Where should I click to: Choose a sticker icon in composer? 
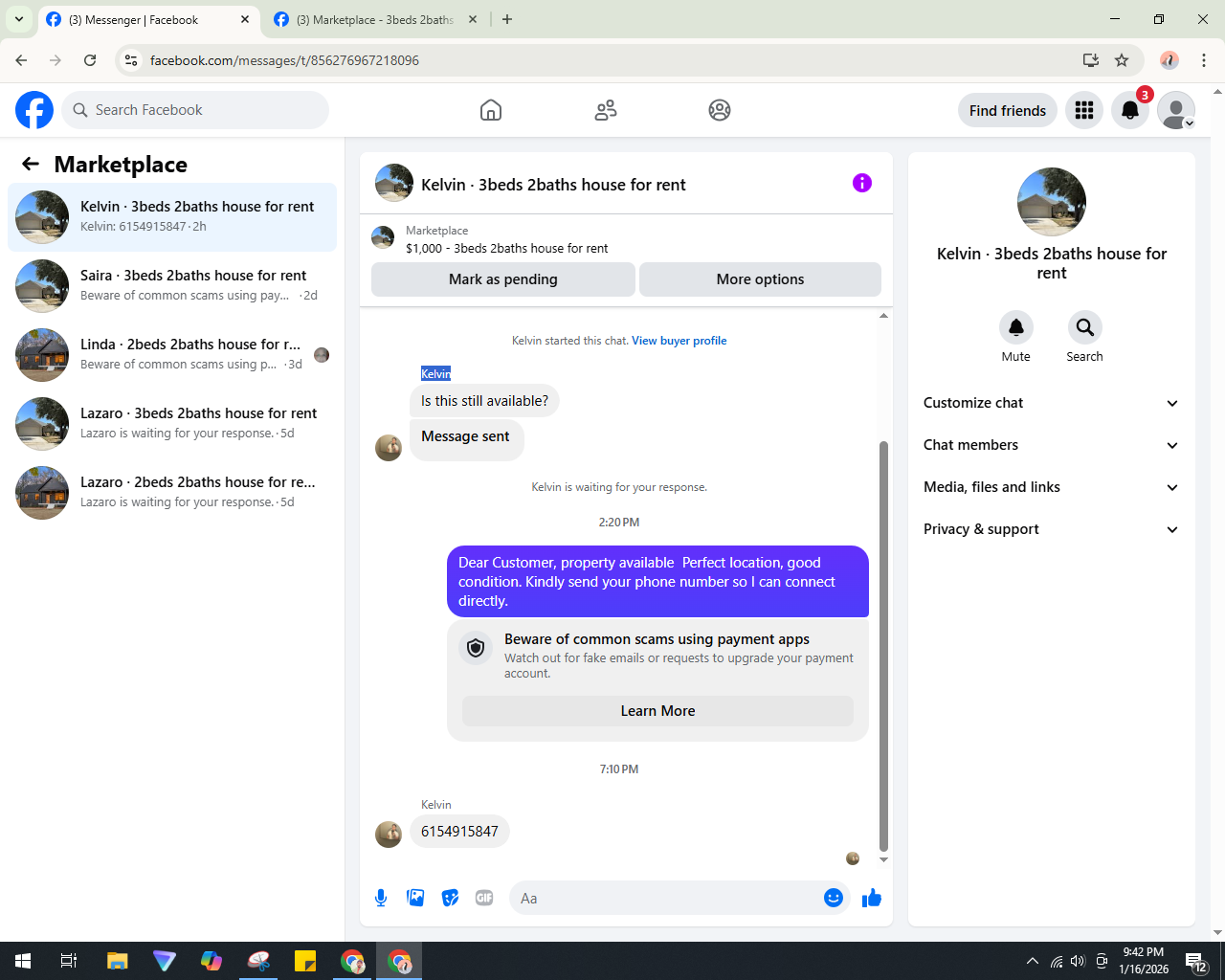click(x=450, y=898)
